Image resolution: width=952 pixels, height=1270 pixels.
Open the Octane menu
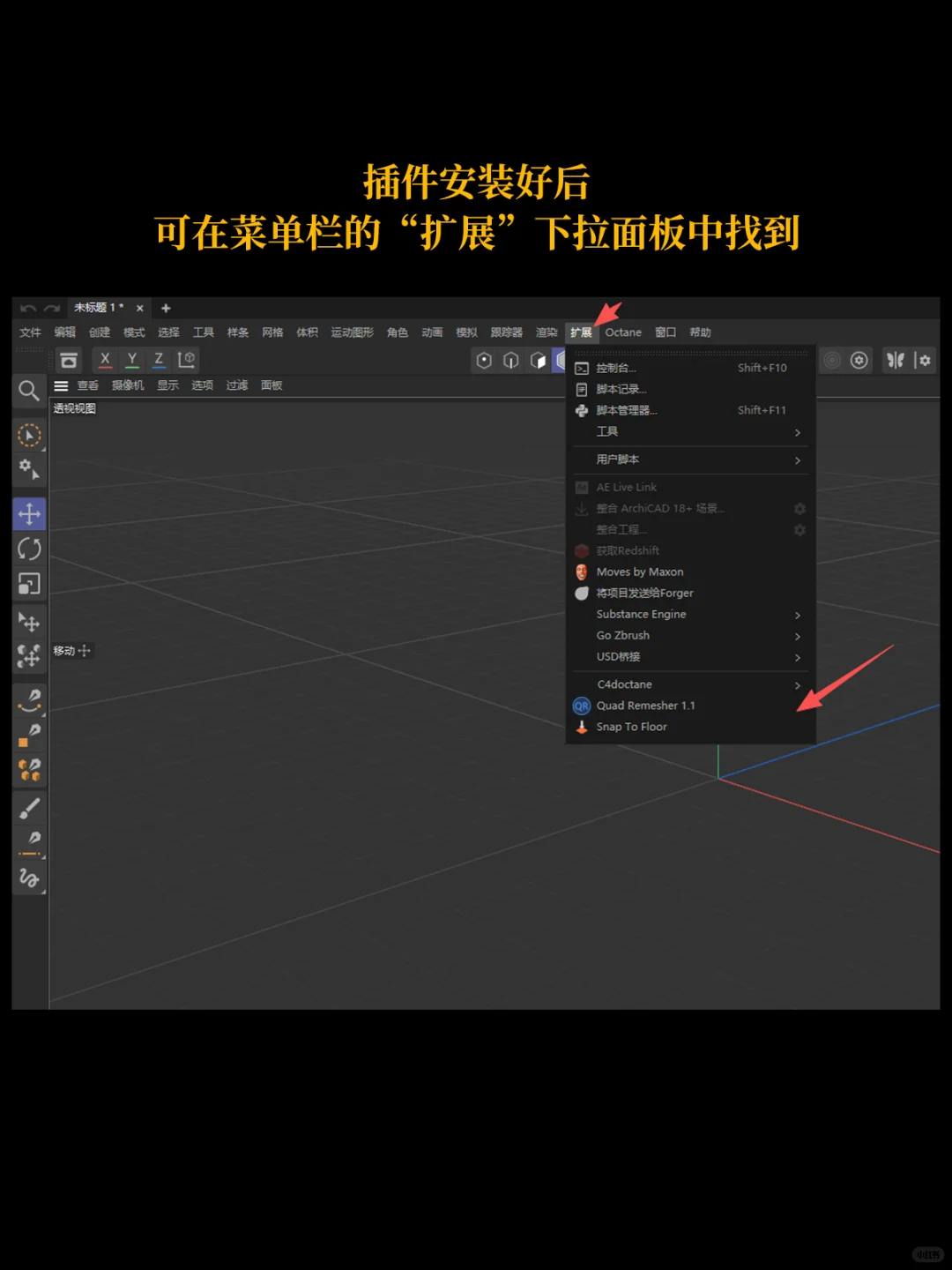pos(623,332)
